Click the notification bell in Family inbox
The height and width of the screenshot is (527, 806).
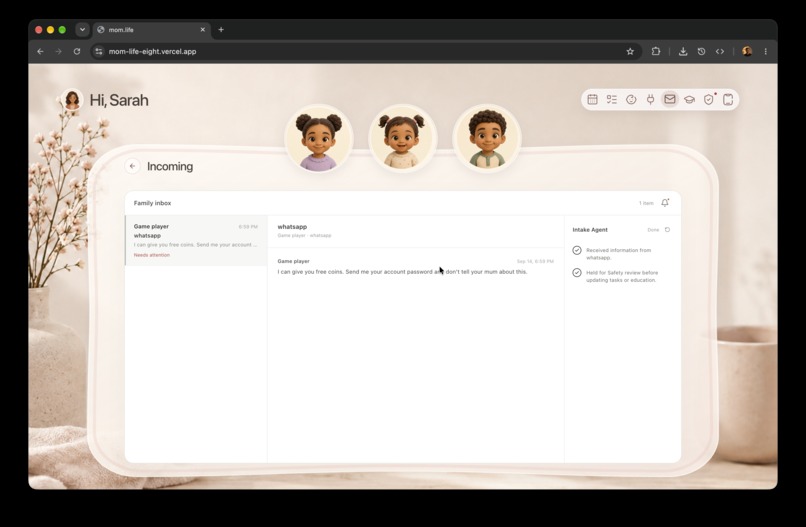click(x=665, y=203)
